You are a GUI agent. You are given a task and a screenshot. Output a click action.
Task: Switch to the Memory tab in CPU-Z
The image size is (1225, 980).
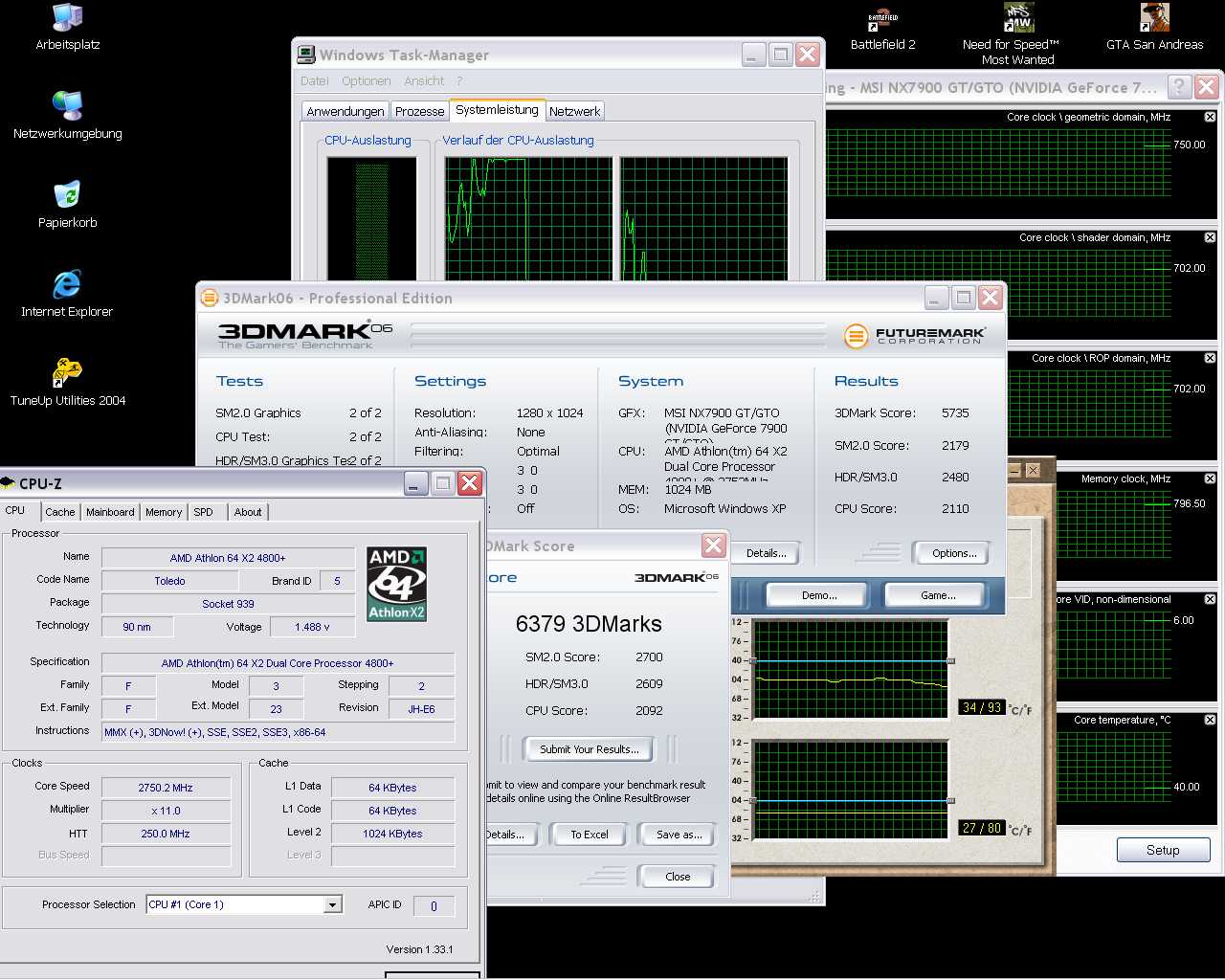tap(164, 512)
